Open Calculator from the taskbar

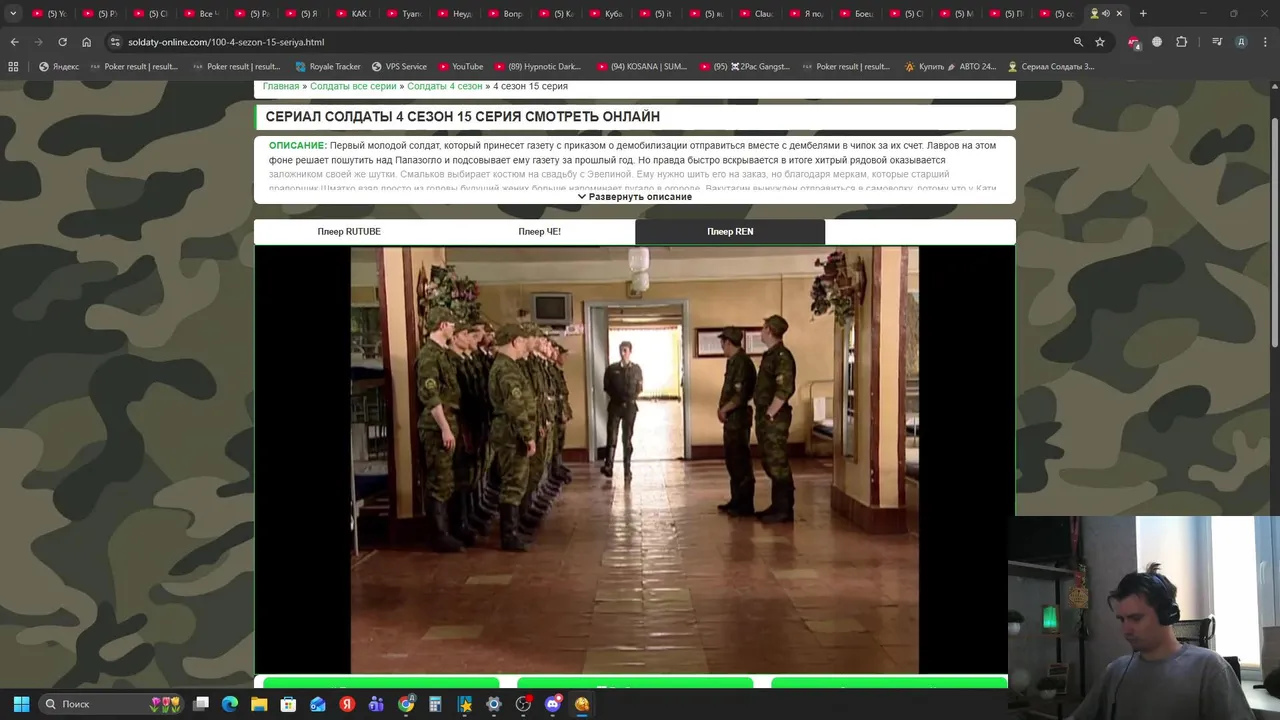click(435, 704)
